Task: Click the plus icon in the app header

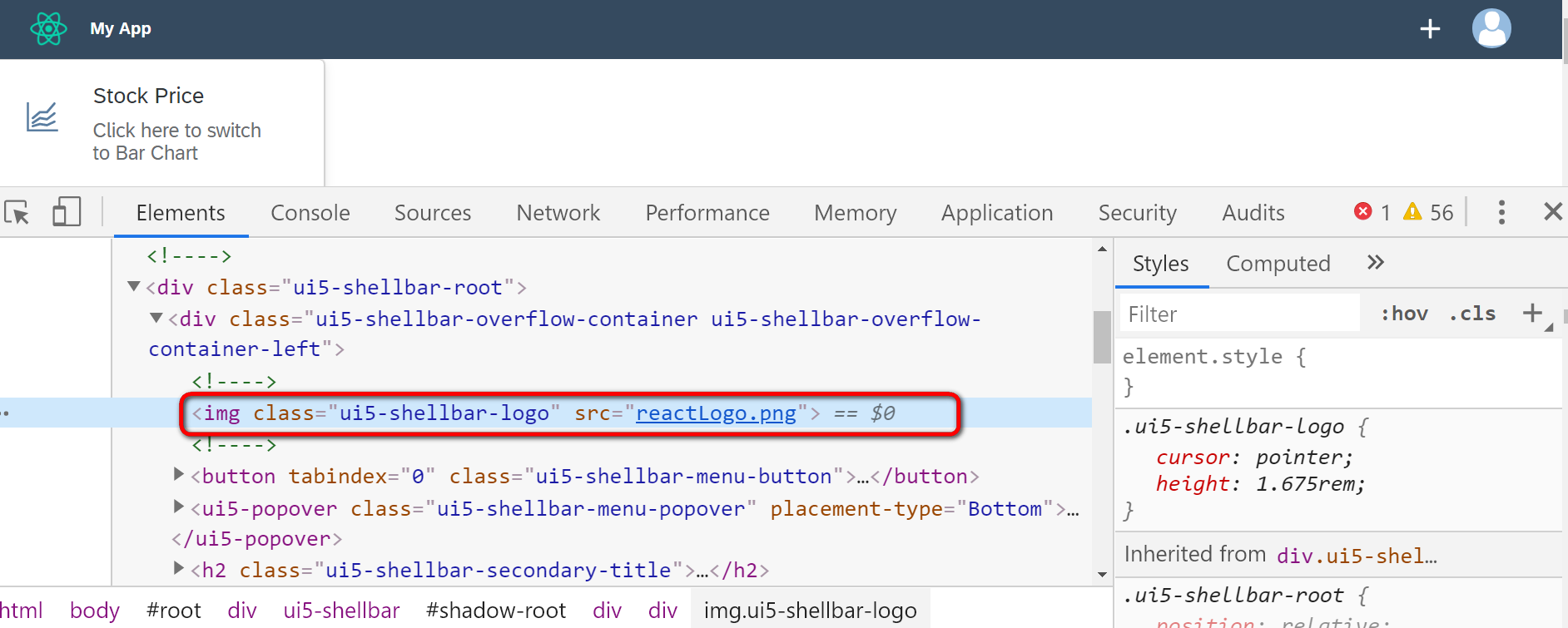Action: click(x=1430, y=29)
